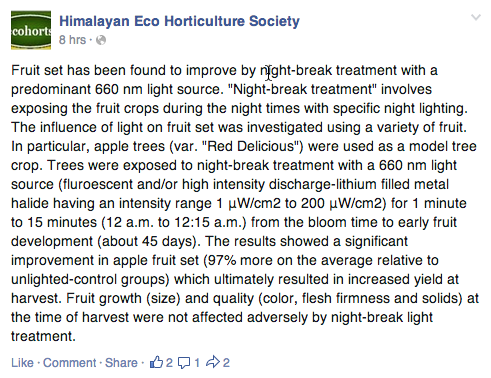Click the "97% more" text in the post

(240, 260)
